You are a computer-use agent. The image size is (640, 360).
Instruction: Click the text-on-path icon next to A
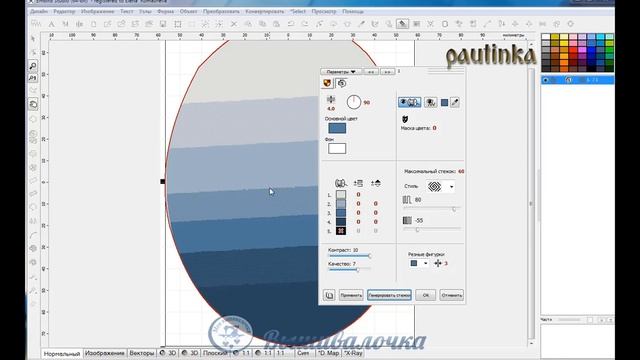(x=65, y=24)
